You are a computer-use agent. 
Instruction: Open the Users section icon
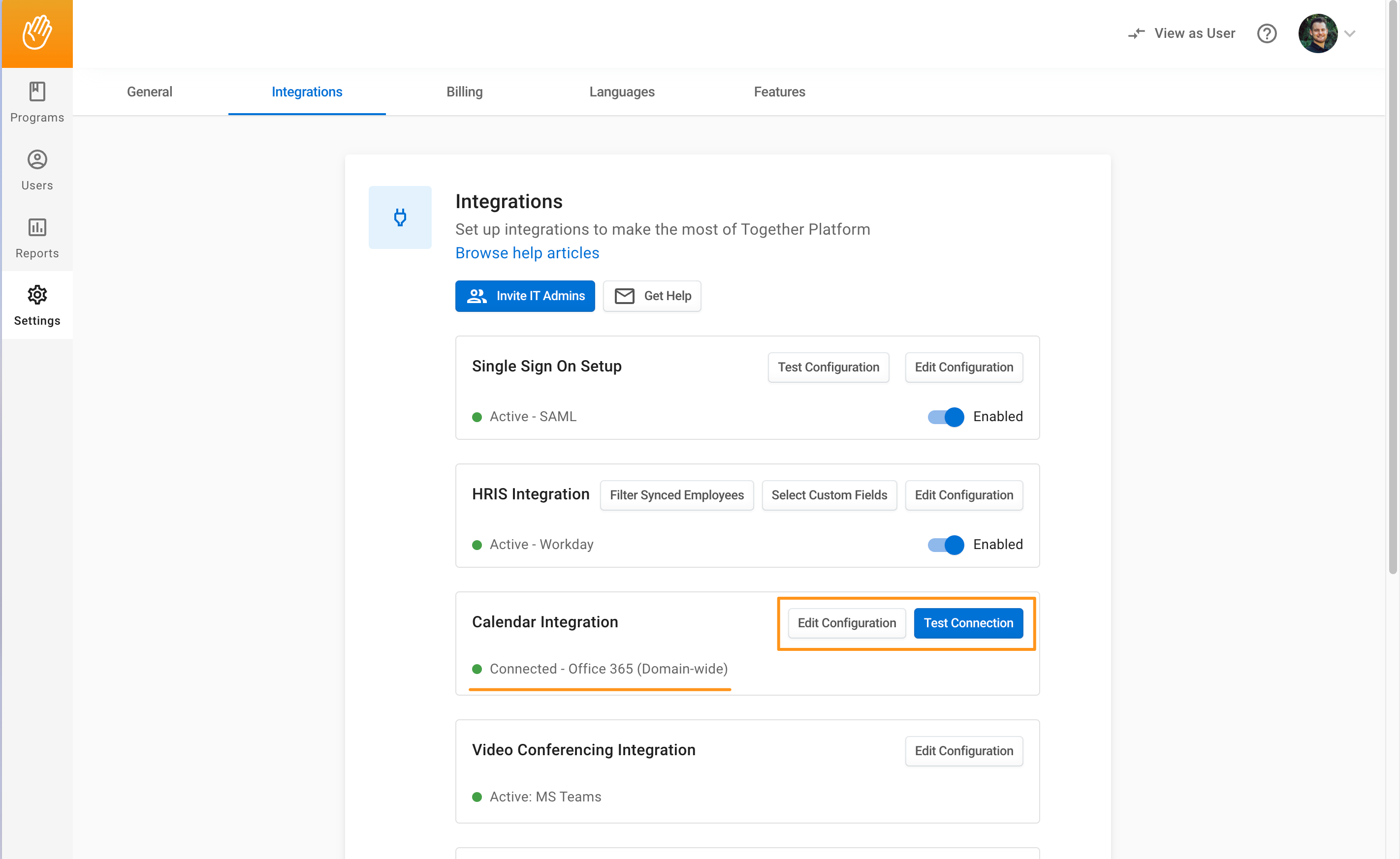37,159
